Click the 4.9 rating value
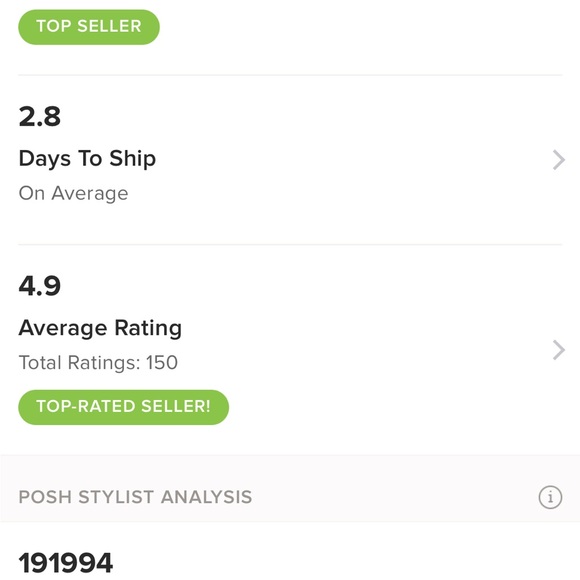This screenshot has height=580, width=580. pyautogui.click(x=40, y=286)
